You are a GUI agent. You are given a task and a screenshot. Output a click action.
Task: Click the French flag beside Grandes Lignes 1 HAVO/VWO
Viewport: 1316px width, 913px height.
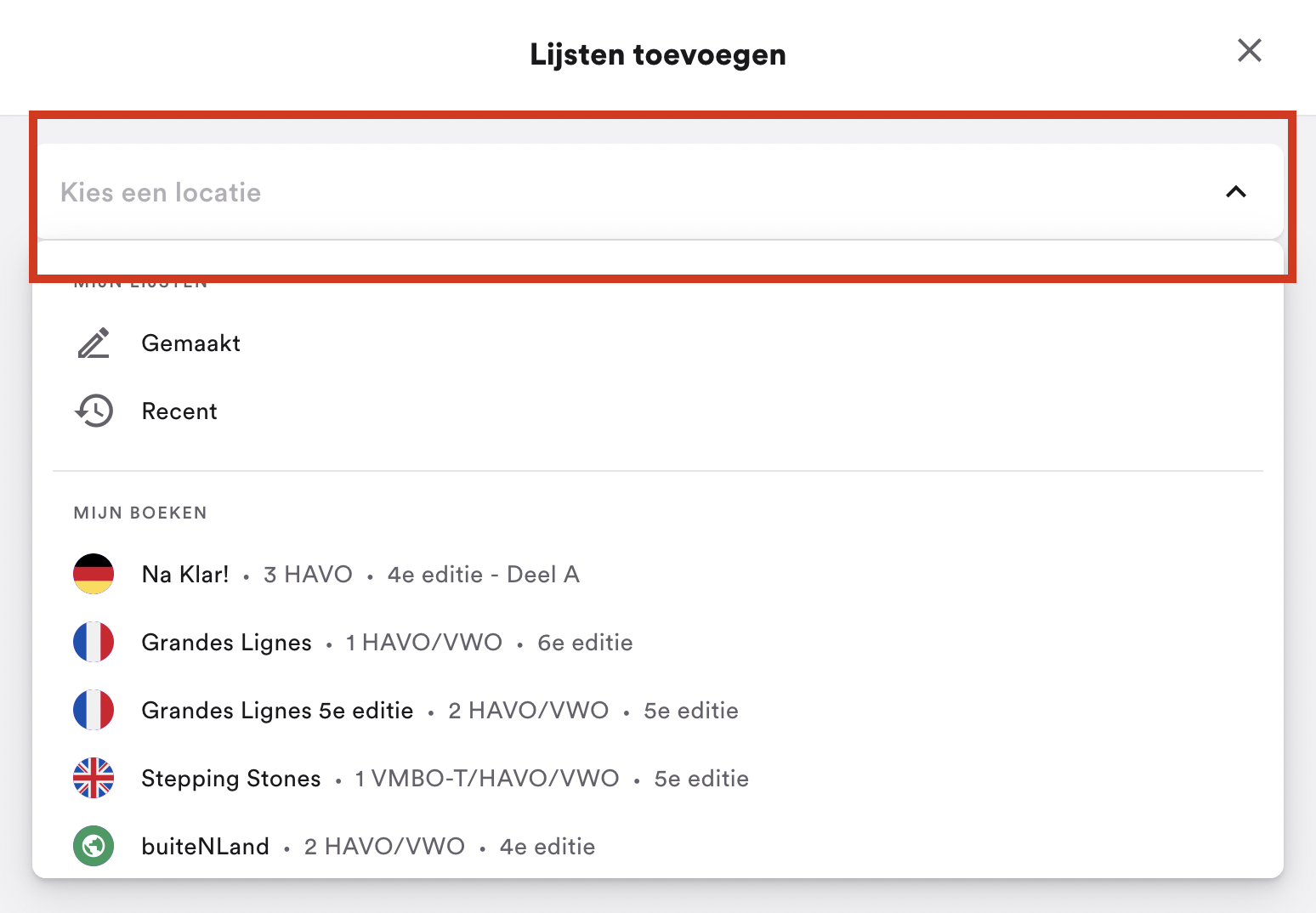coord(94,643)
